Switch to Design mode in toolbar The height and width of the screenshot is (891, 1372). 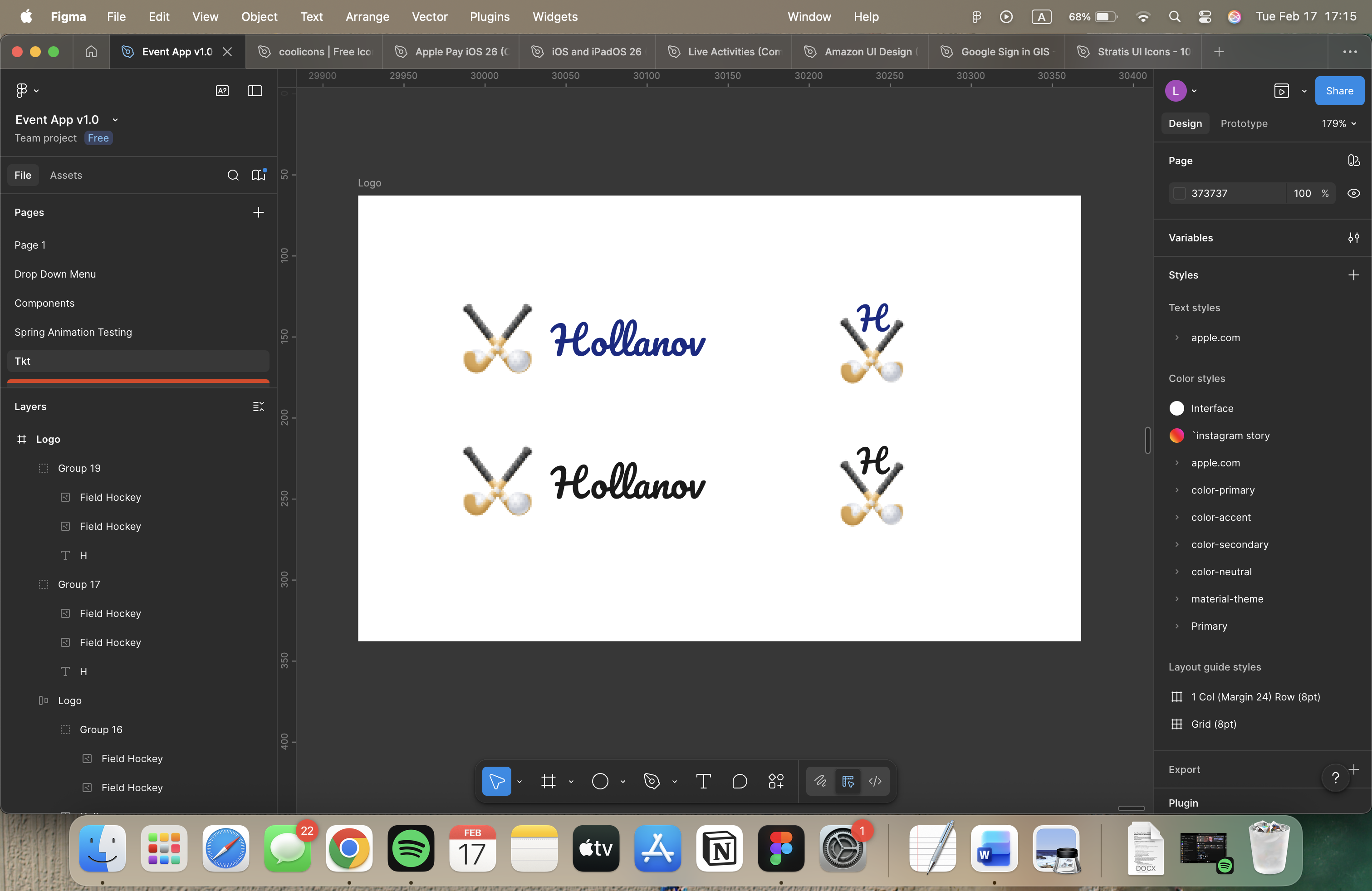point(848,781)
